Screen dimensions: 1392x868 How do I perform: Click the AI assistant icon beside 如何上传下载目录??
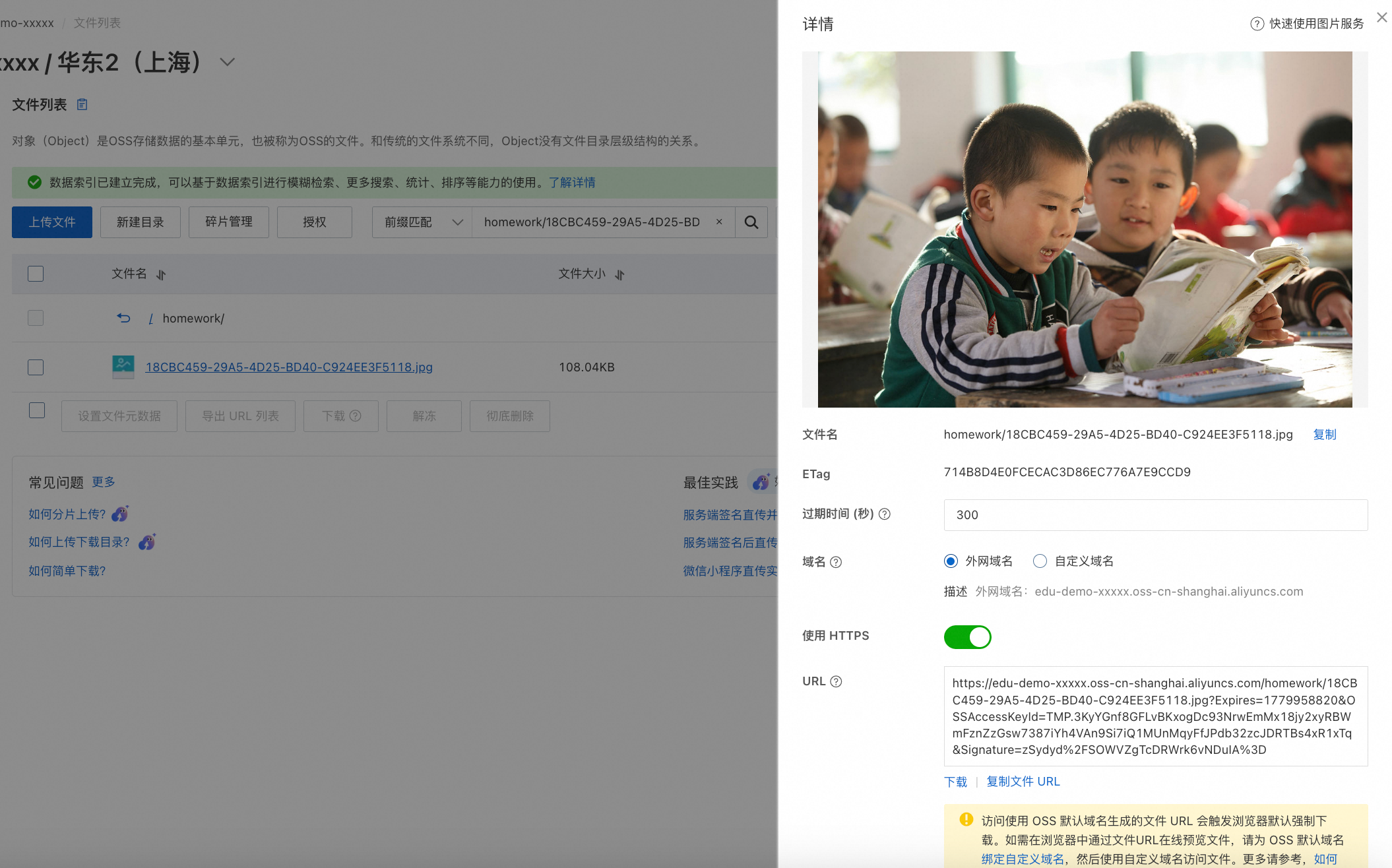[x=147, y=542]
